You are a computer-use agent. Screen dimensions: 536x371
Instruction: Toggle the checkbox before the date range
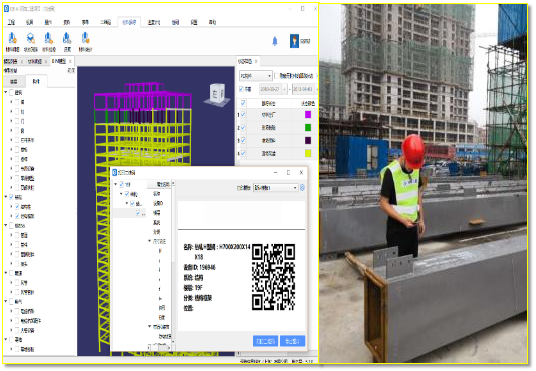tap(241, 89)
